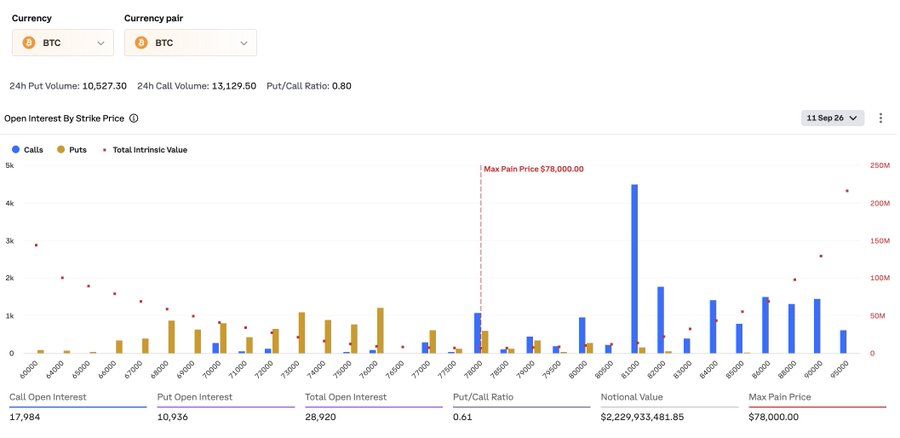Click the puts bar at strike 68000
The height and width of the screenshot is (438, 900).
click(172, 337)
